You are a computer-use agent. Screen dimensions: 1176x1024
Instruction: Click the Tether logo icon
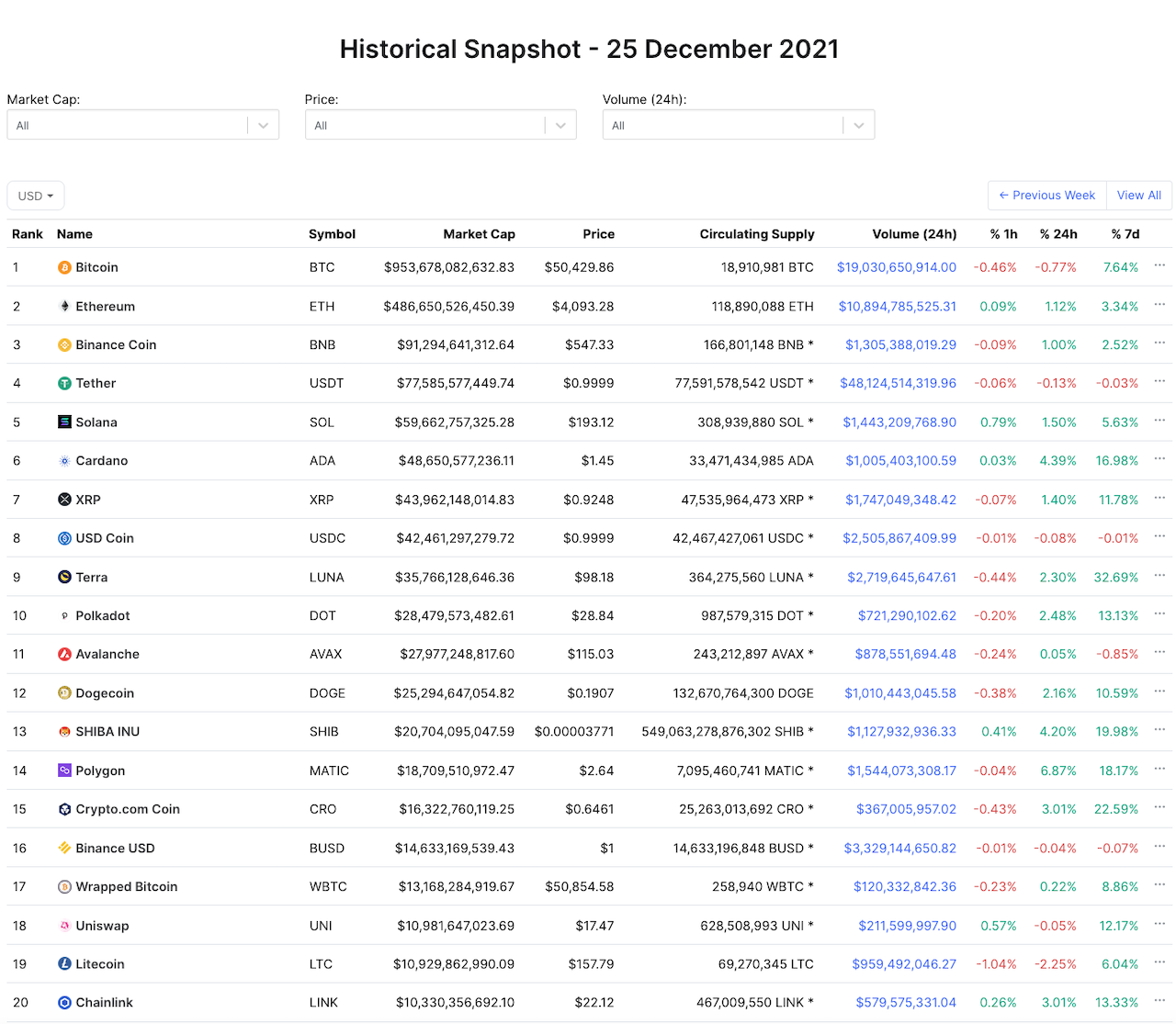[64, 384]
